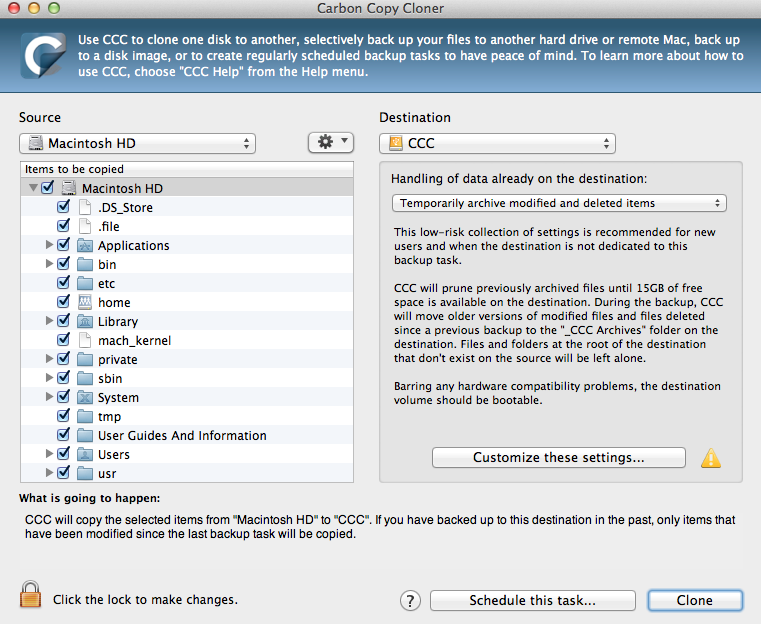Click the System folder icon

[85, 397]
